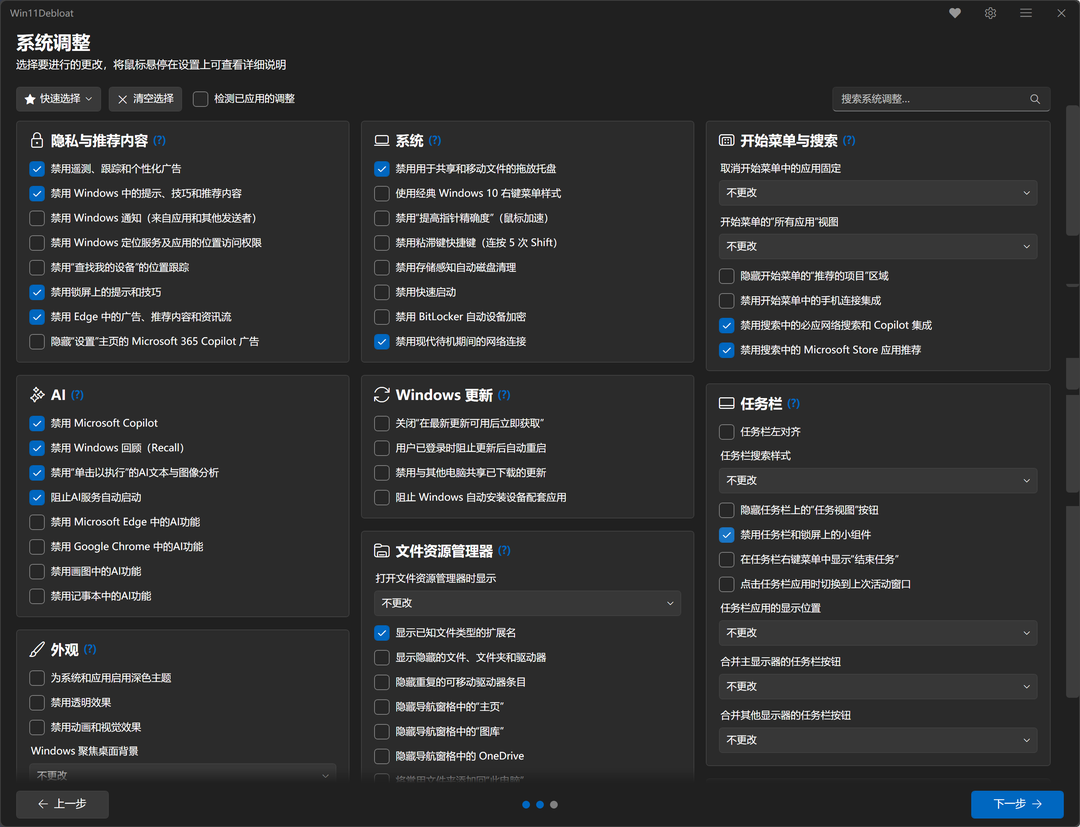Click help icon next to AI heading

pyautogui.click(x=77, y=395)
